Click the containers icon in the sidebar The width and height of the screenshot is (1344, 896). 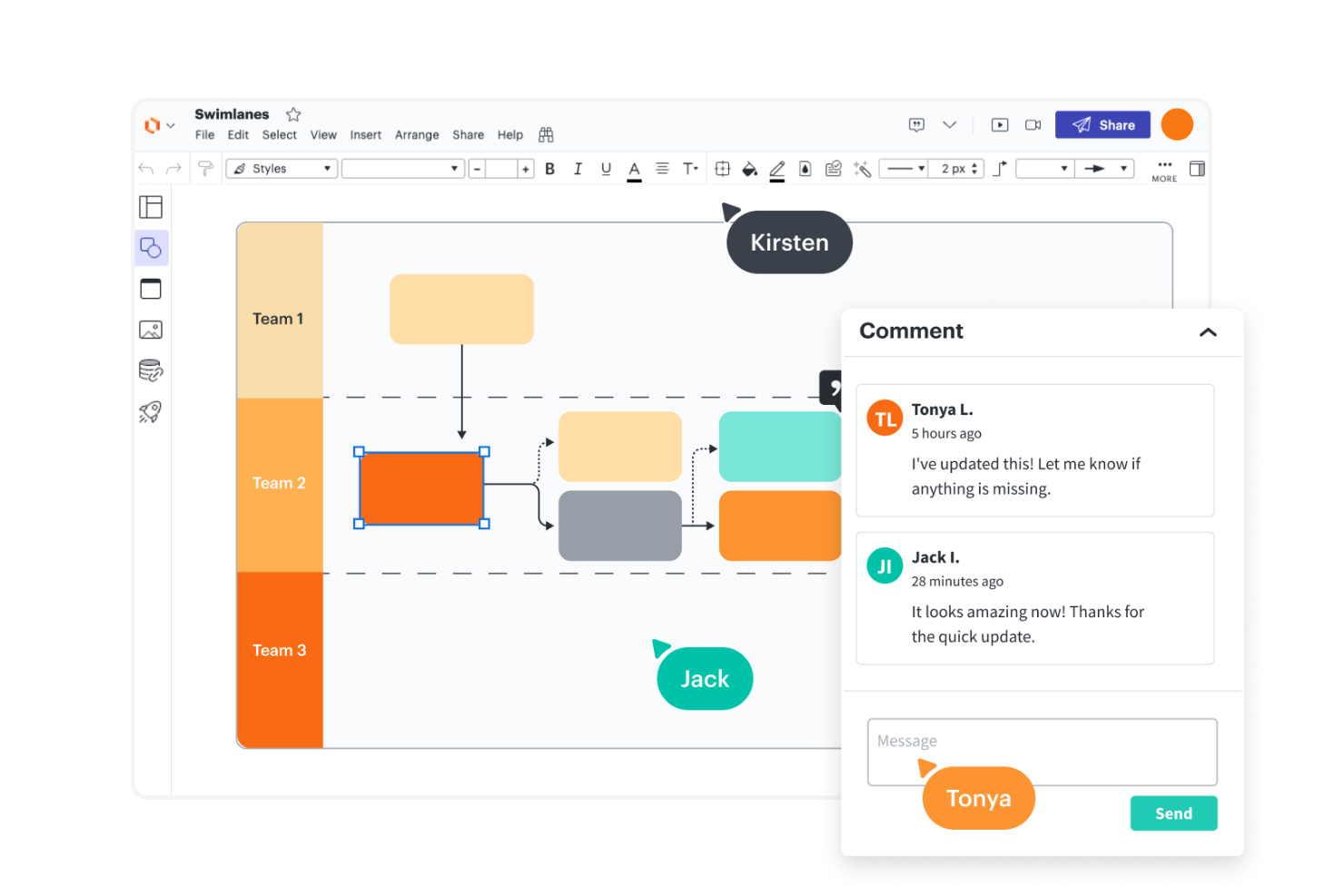coord(151,289)
